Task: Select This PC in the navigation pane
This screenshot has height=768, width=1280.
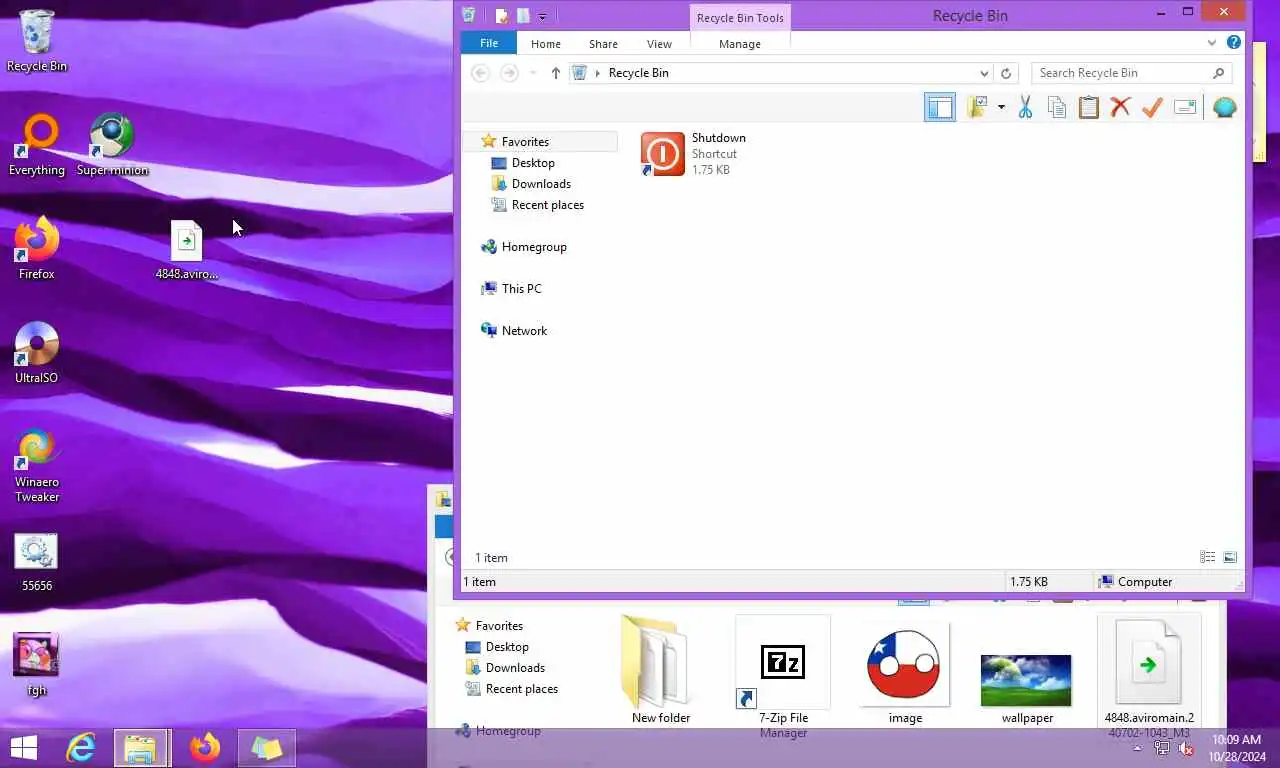Action: 521,289
